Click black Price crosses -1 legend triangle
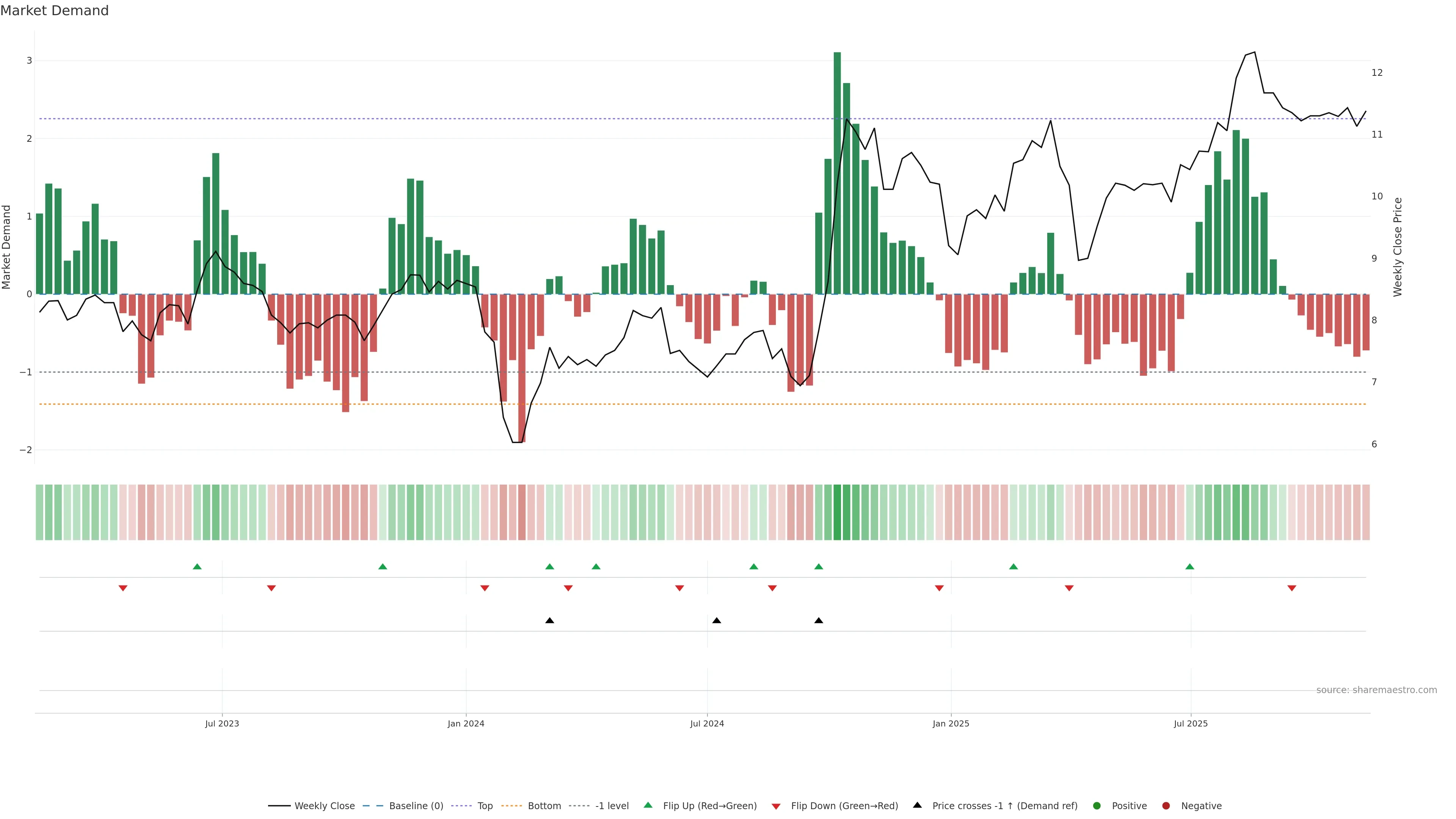The height and width of the screenshot is (819, 1456). (x=917, y=805)
